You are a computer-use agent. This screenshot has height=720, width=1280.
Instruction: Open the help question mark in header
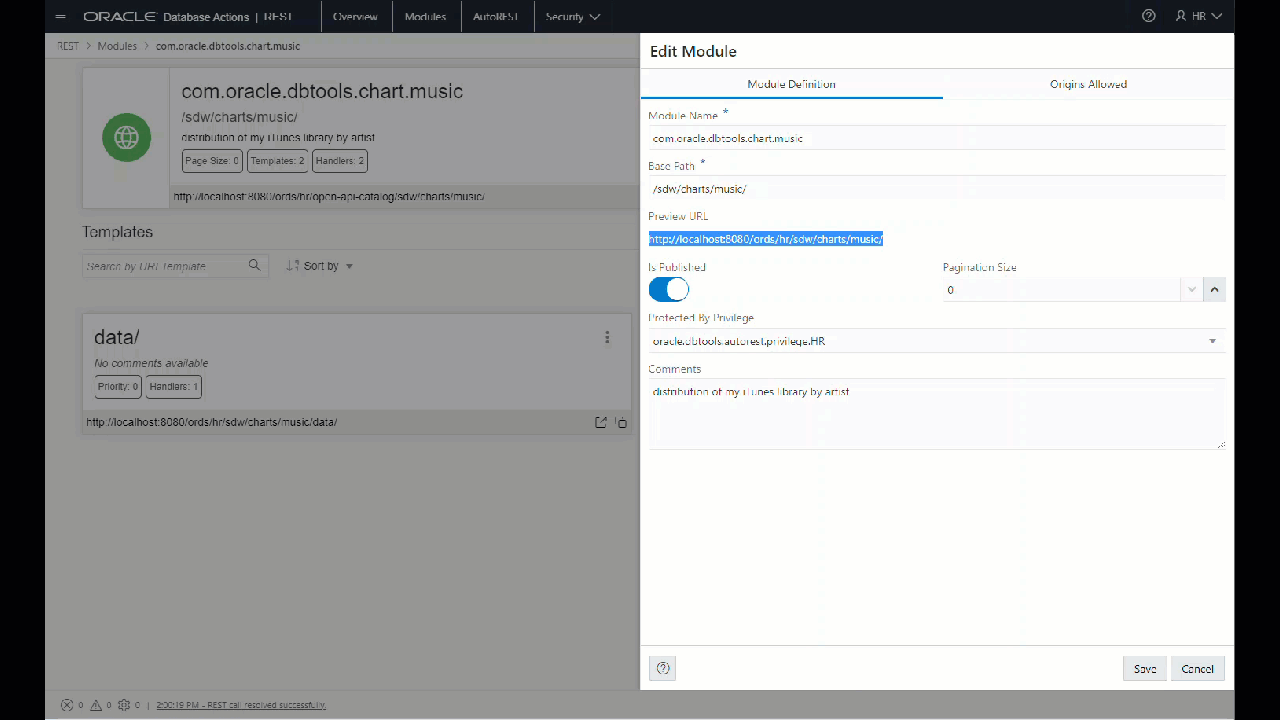(1149, 17)
